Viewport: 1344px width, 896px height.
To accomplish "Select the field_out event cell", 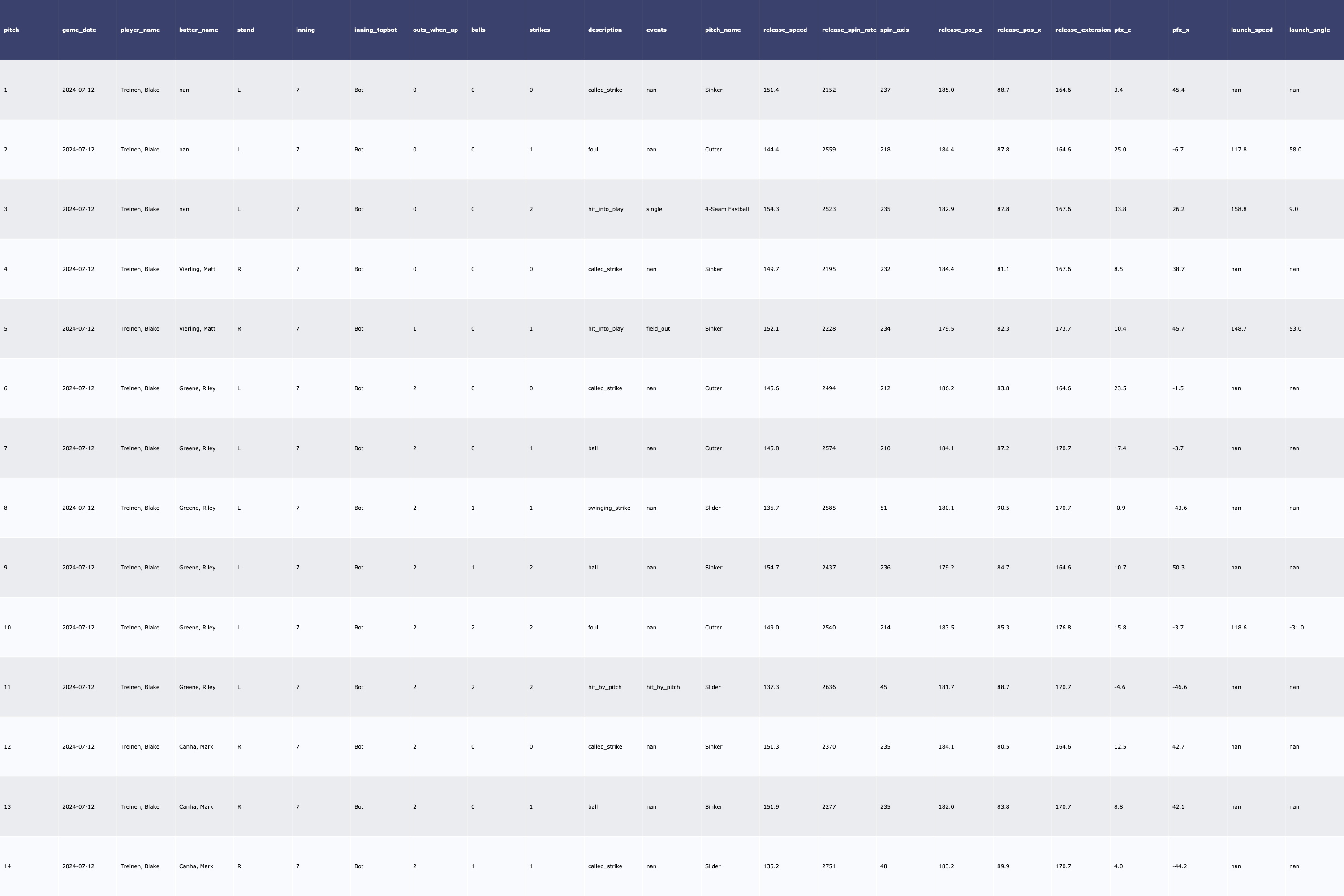I will pyautogui.click(x=658, y=328).
